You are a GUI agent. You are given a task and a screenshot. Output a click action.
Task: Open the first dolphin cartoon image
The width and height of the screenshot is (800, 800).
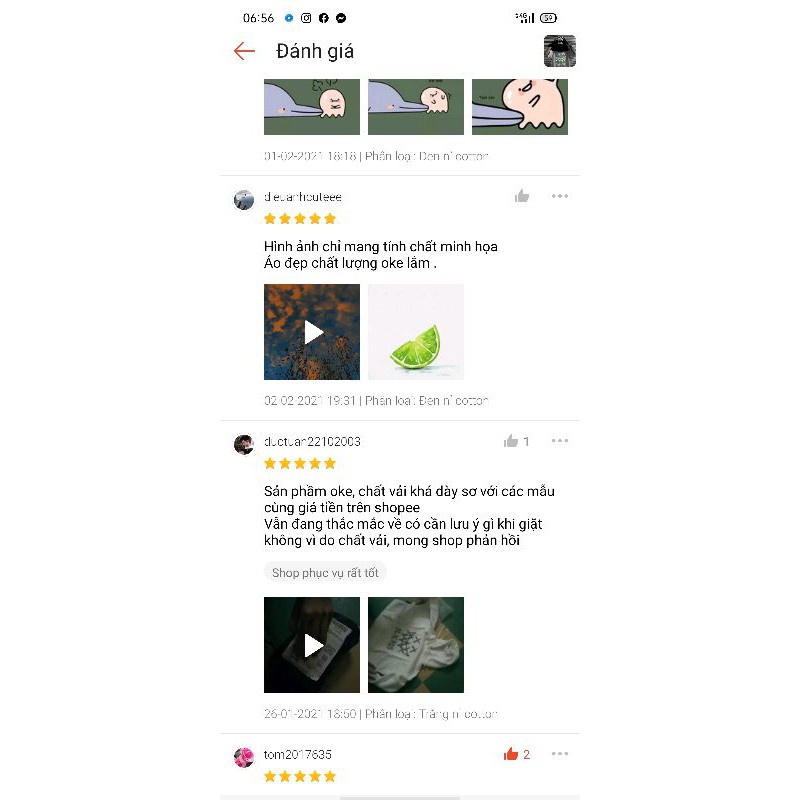point(312,107)
